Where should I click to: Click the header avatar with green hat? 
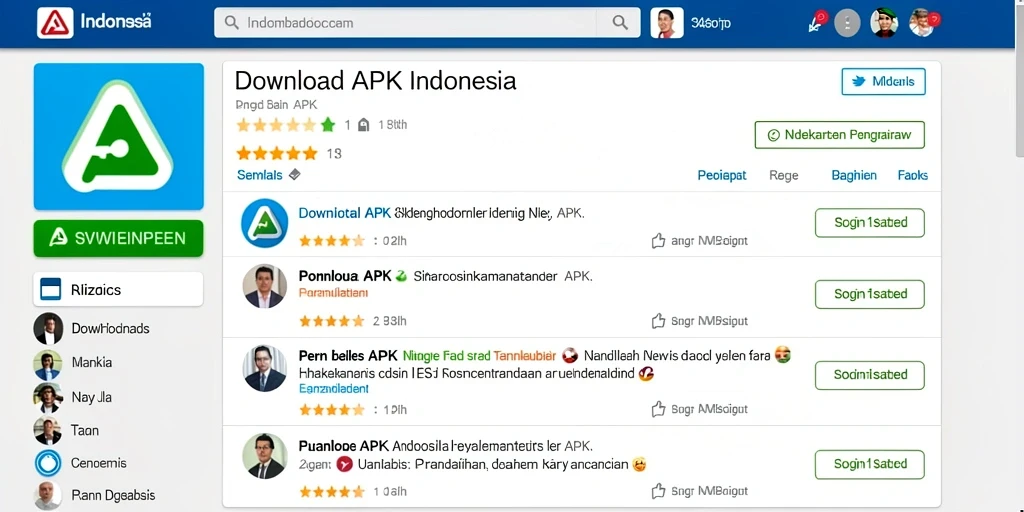(x=884, y=22)
